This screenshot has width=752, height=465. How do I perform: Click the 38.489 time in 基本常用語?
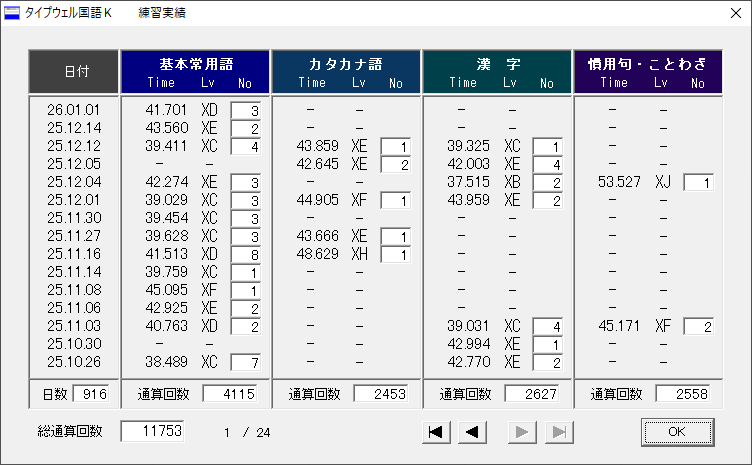[x=166, y=361]
